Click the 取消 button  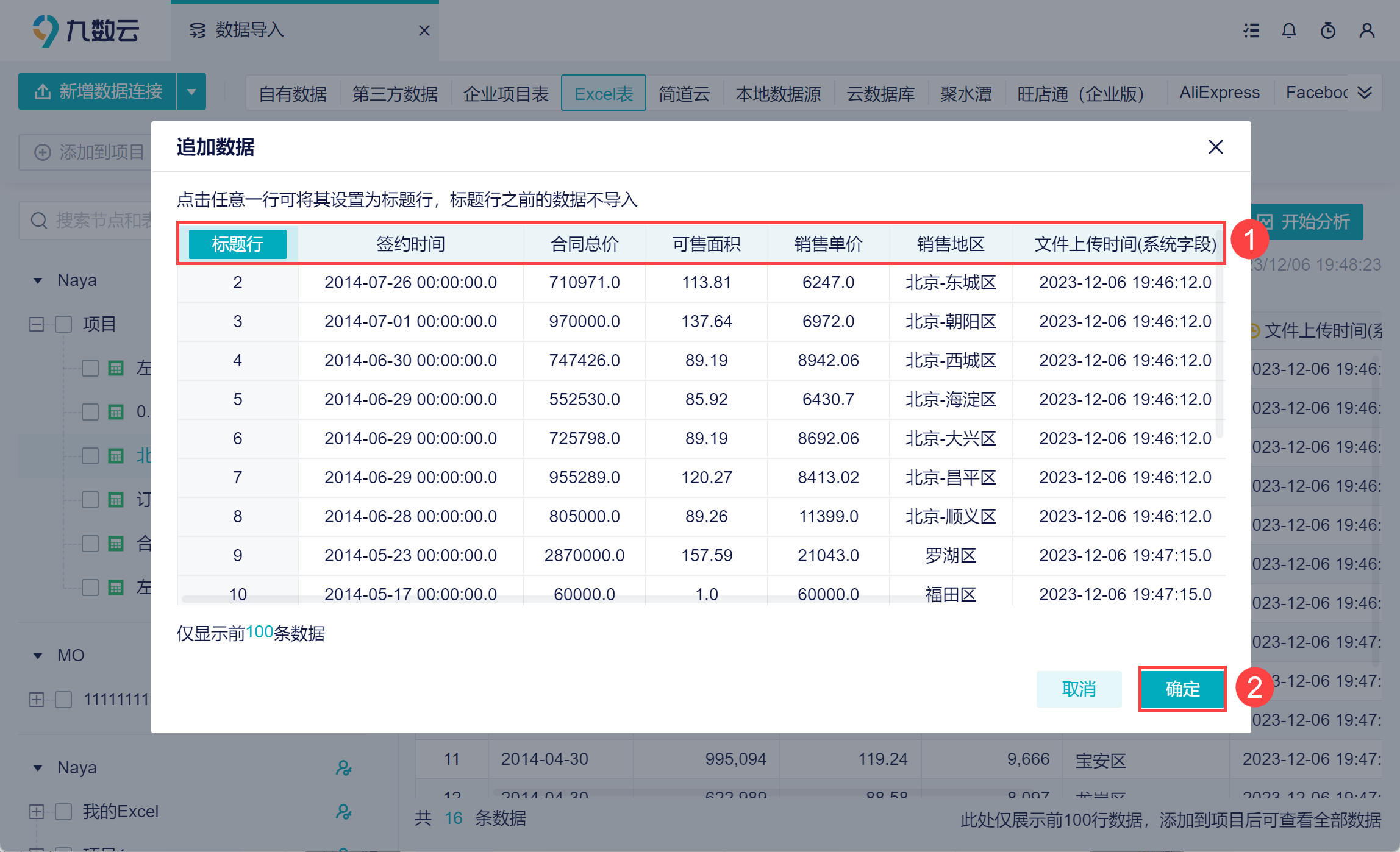pyautogui.click(x=1079, y=689)
